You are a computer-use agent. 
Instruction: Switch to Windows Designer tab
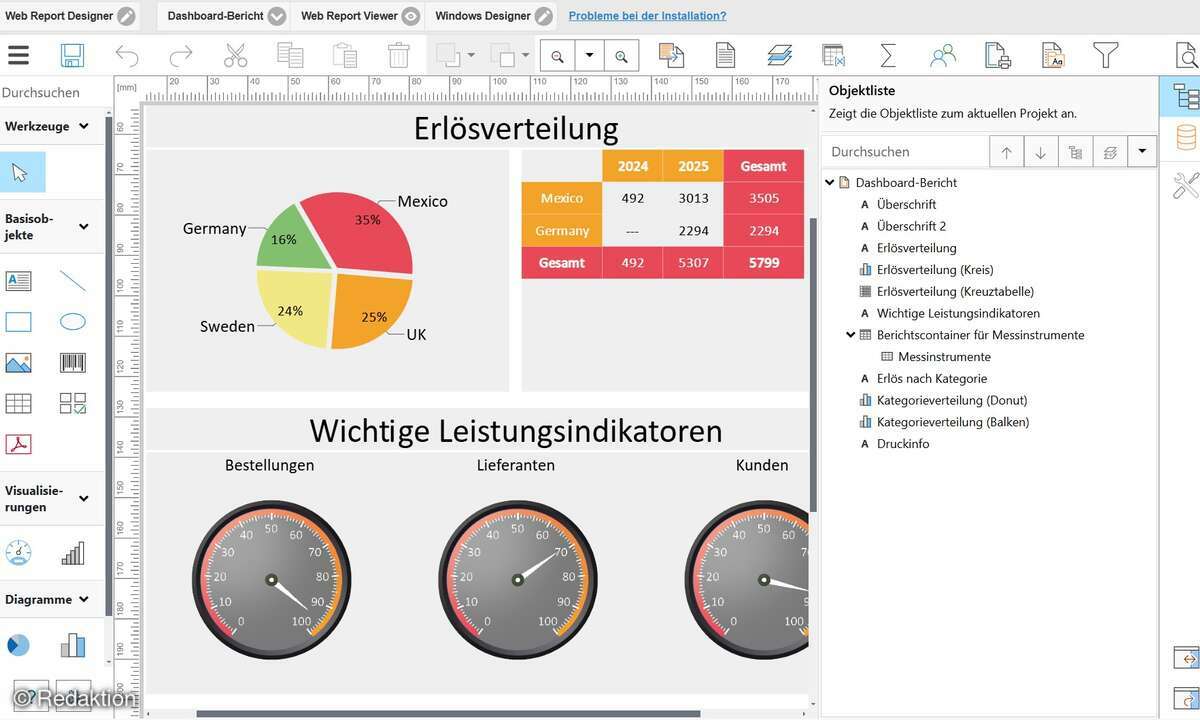point(493,16)
